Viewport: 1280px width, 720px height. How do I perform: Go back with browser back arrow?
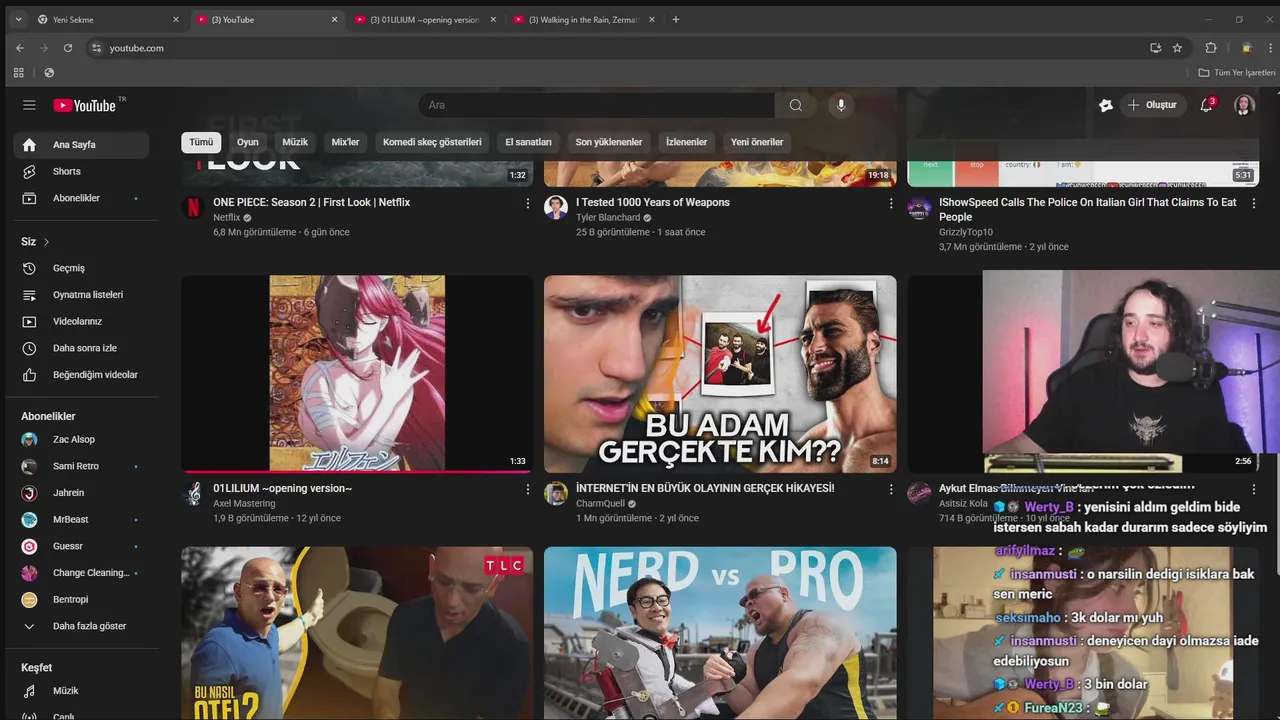point(20,48)
